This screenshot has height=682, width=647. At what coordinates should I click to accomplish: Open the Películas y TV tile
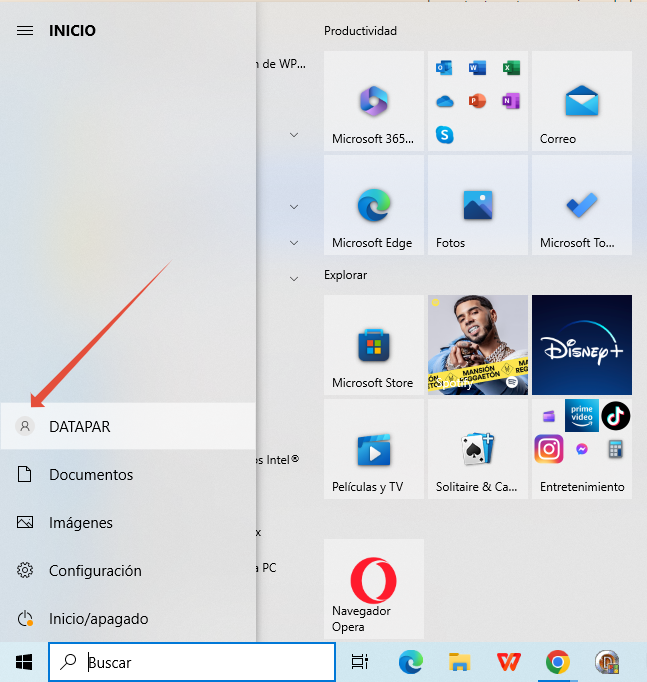point(374,449)
